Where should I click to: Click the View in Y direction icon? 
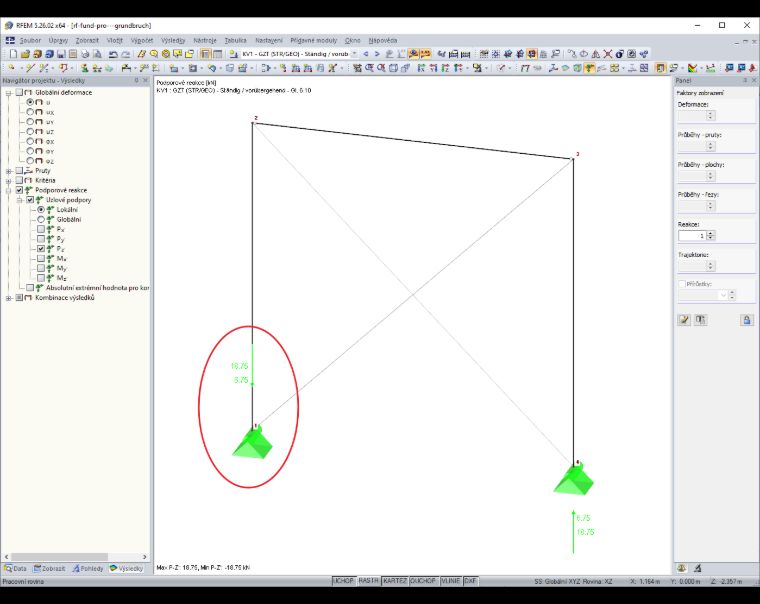pyautogui.click(x=433, y=68)
